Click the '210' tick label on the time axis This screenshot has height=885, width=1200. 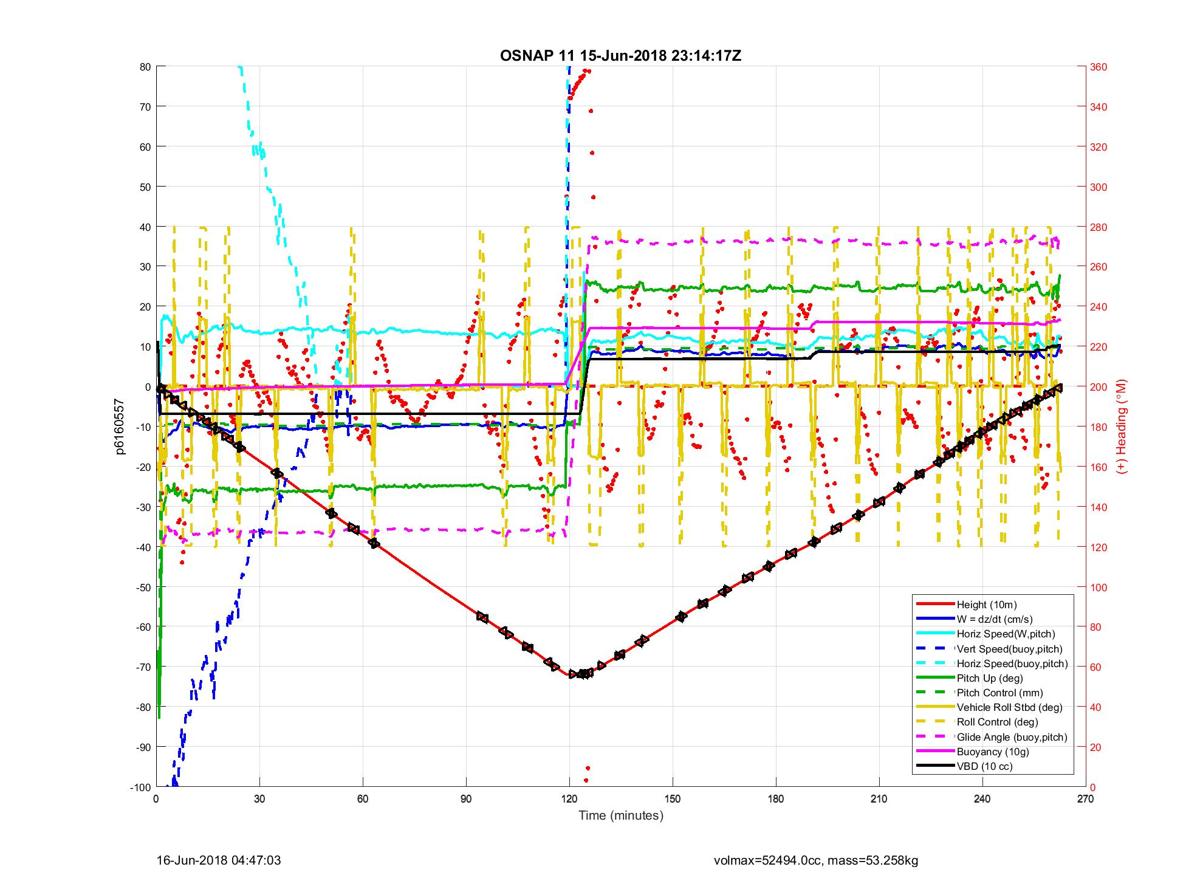coord(879,799)
